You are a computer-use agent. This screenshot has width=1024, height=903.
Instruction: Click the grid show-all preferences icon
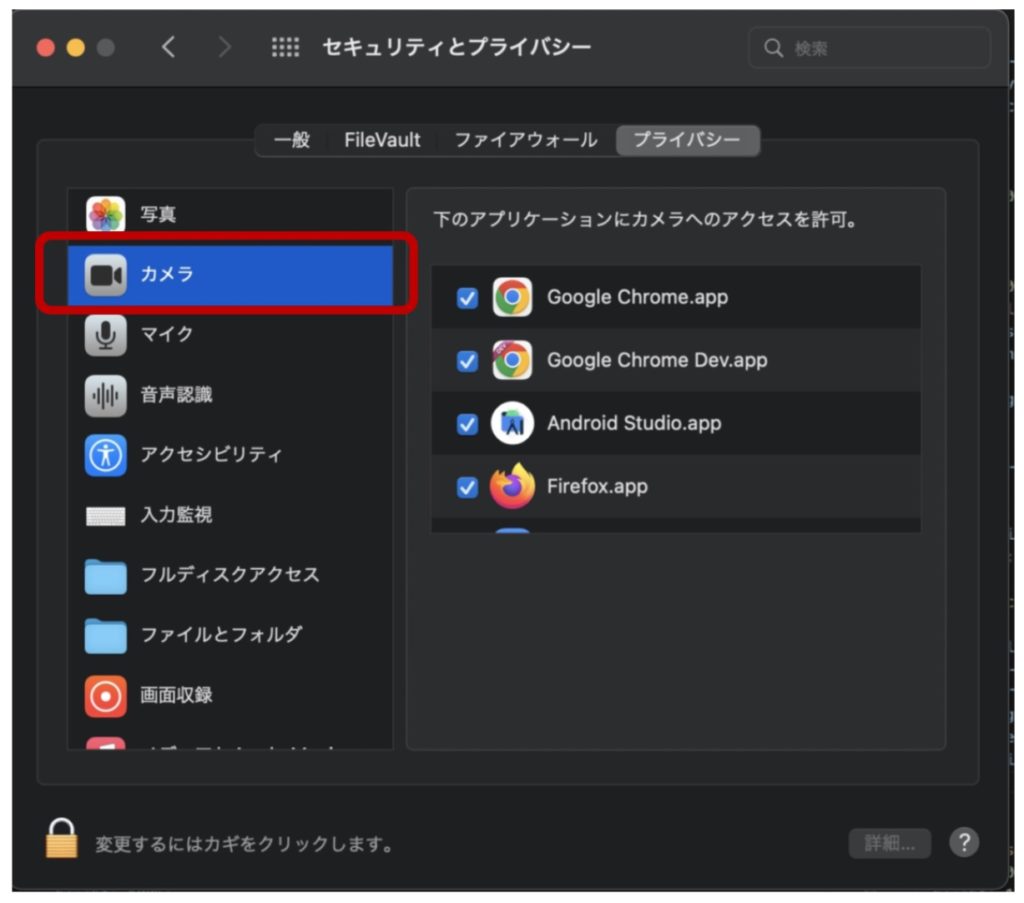pyautogui.click(x=285, y=48)
